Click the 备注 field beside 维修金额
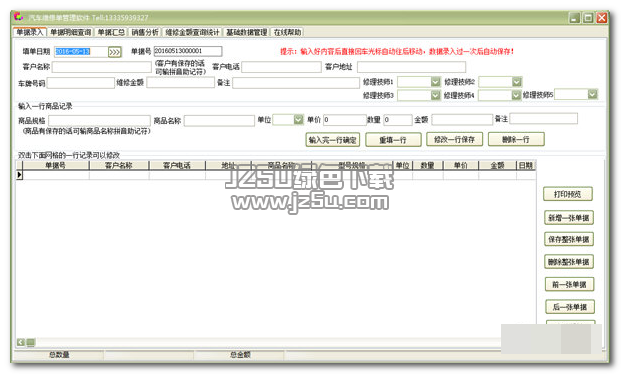Viewport: 621px width, 374px height. pos(296,82)
